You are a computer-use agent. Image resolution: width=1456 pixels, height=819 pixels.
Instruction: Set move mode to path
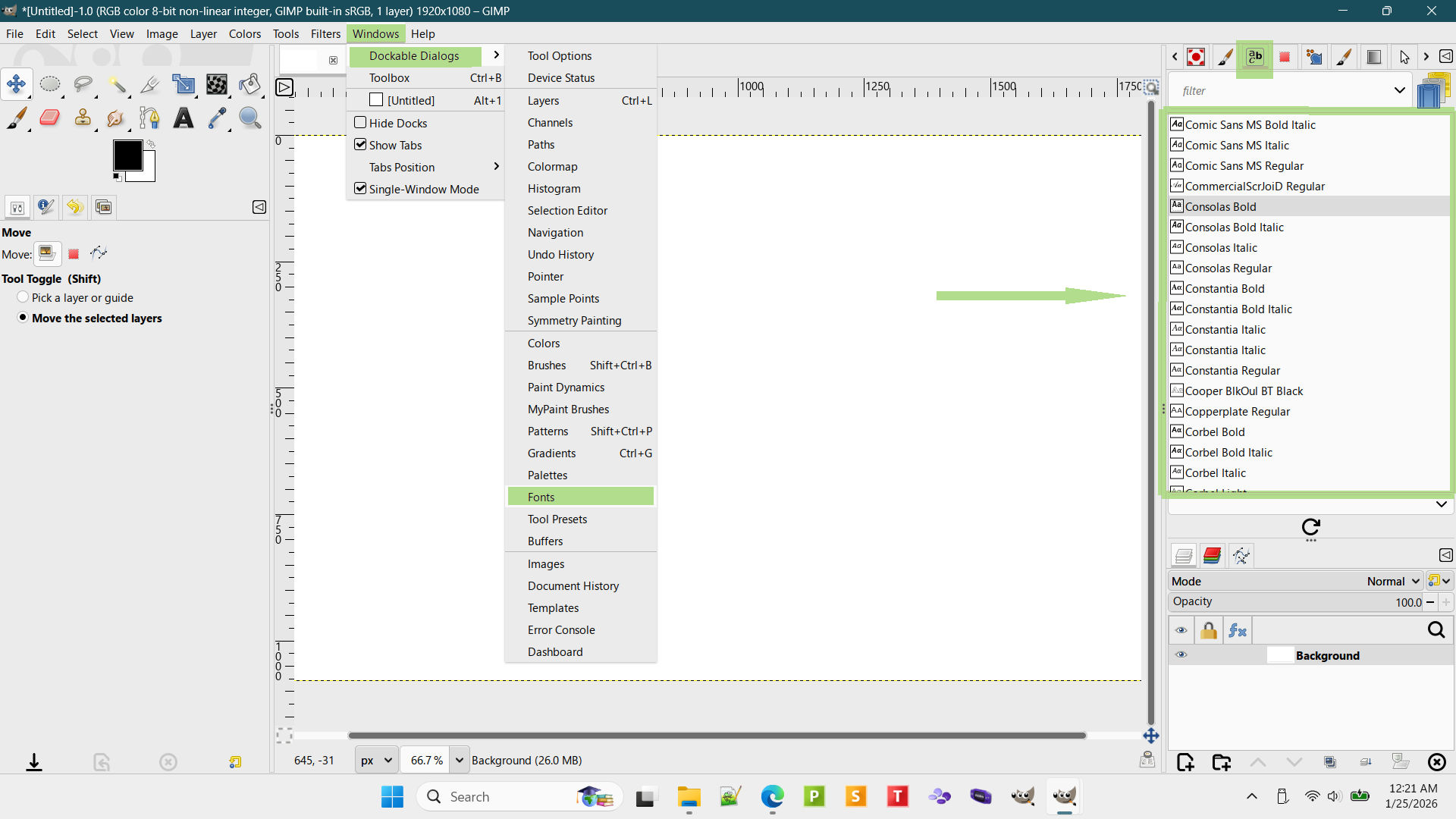tap(99, 253)
